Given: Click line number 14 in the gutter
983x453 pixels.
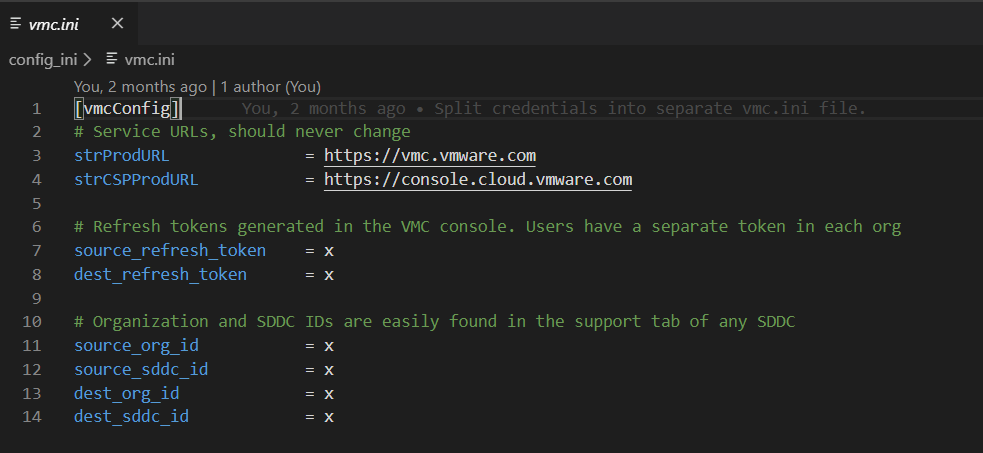Looking at the screenshot, I should (x=32, y=416).
